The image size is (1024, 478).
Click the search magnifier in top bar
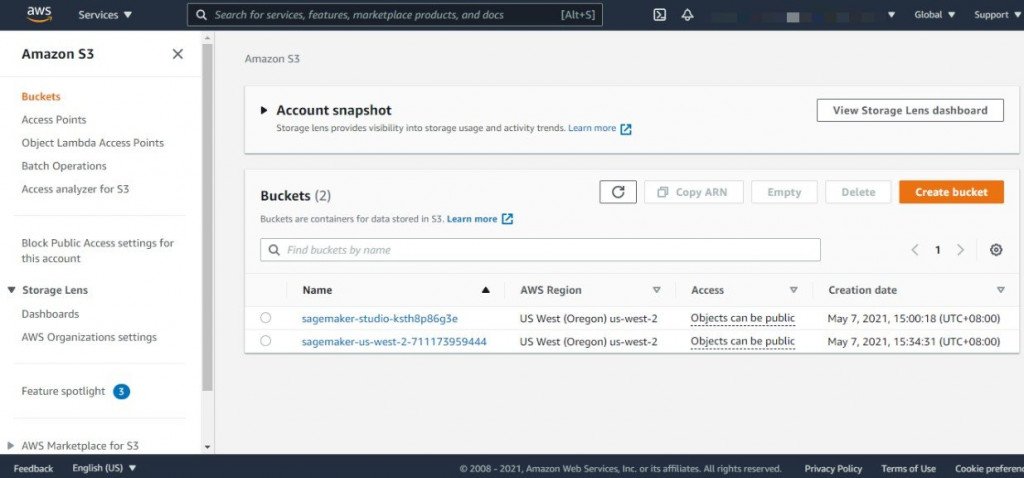click(202, 14)
